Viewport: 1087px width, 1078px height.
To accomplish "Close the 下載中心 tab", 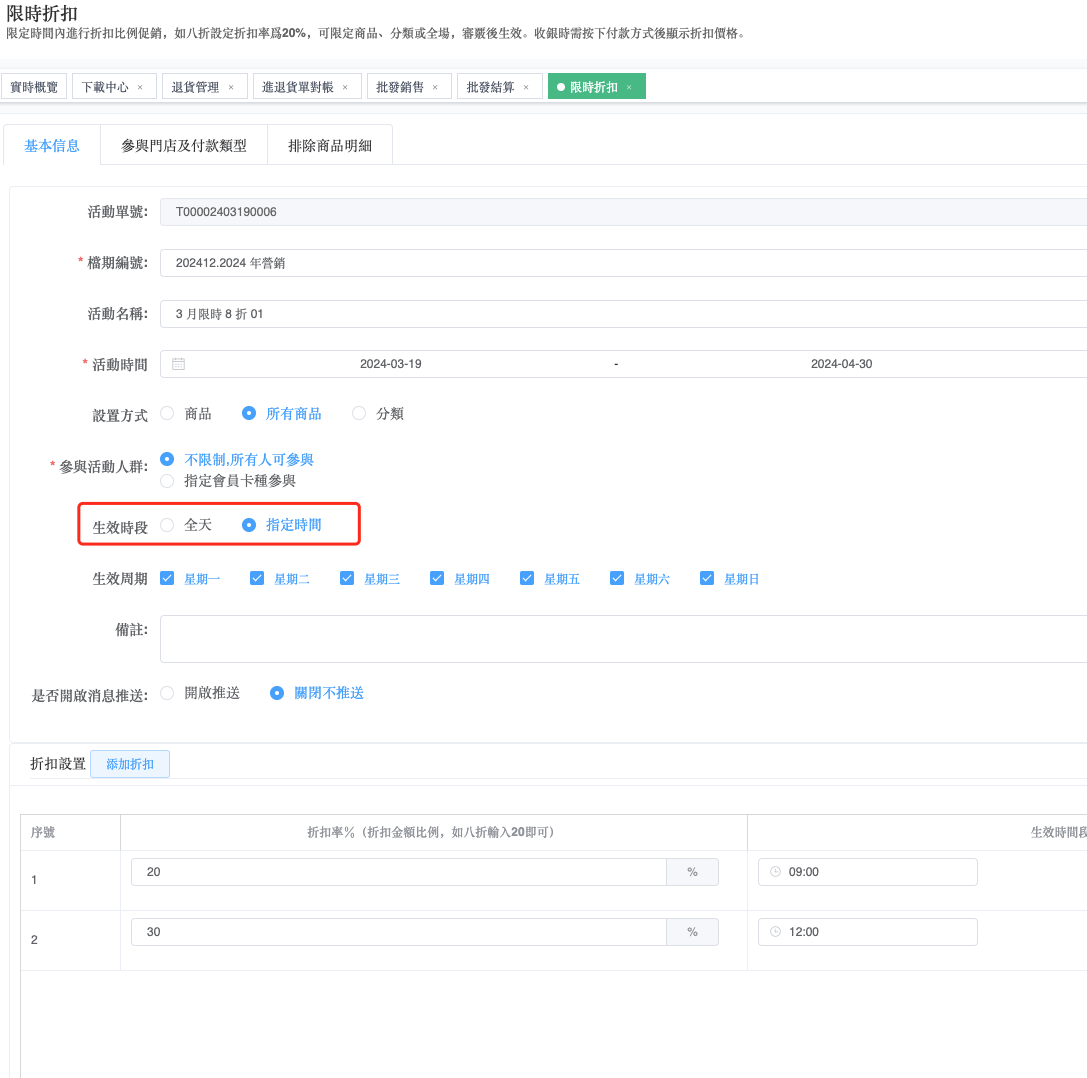I will (140, 87).
